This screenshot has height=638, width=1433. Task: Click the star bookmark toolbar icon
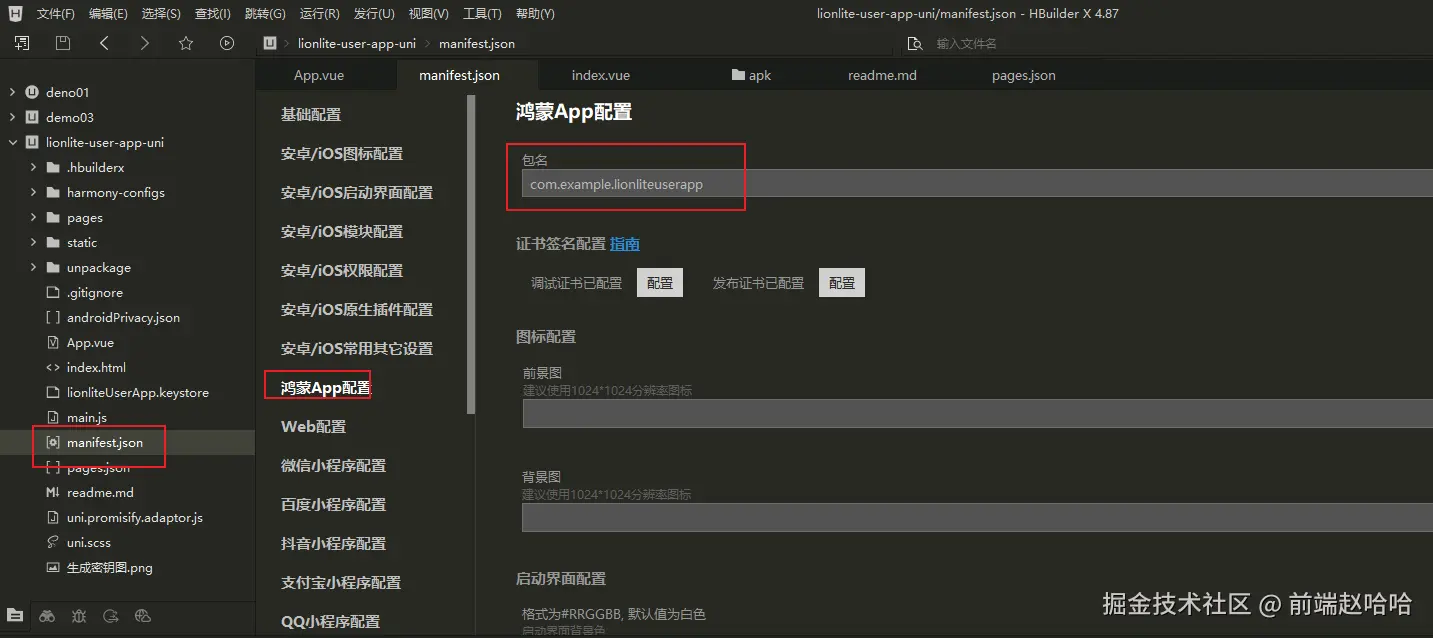[x=186, y=43]
